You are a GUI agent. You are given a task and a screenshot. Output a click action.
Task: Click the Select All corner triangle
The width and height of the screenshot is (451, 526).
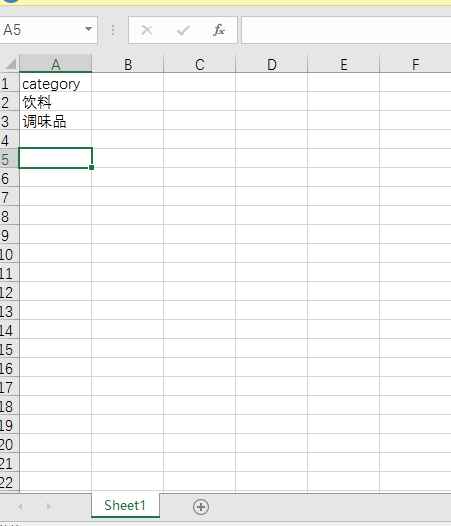tap(10, 63)
